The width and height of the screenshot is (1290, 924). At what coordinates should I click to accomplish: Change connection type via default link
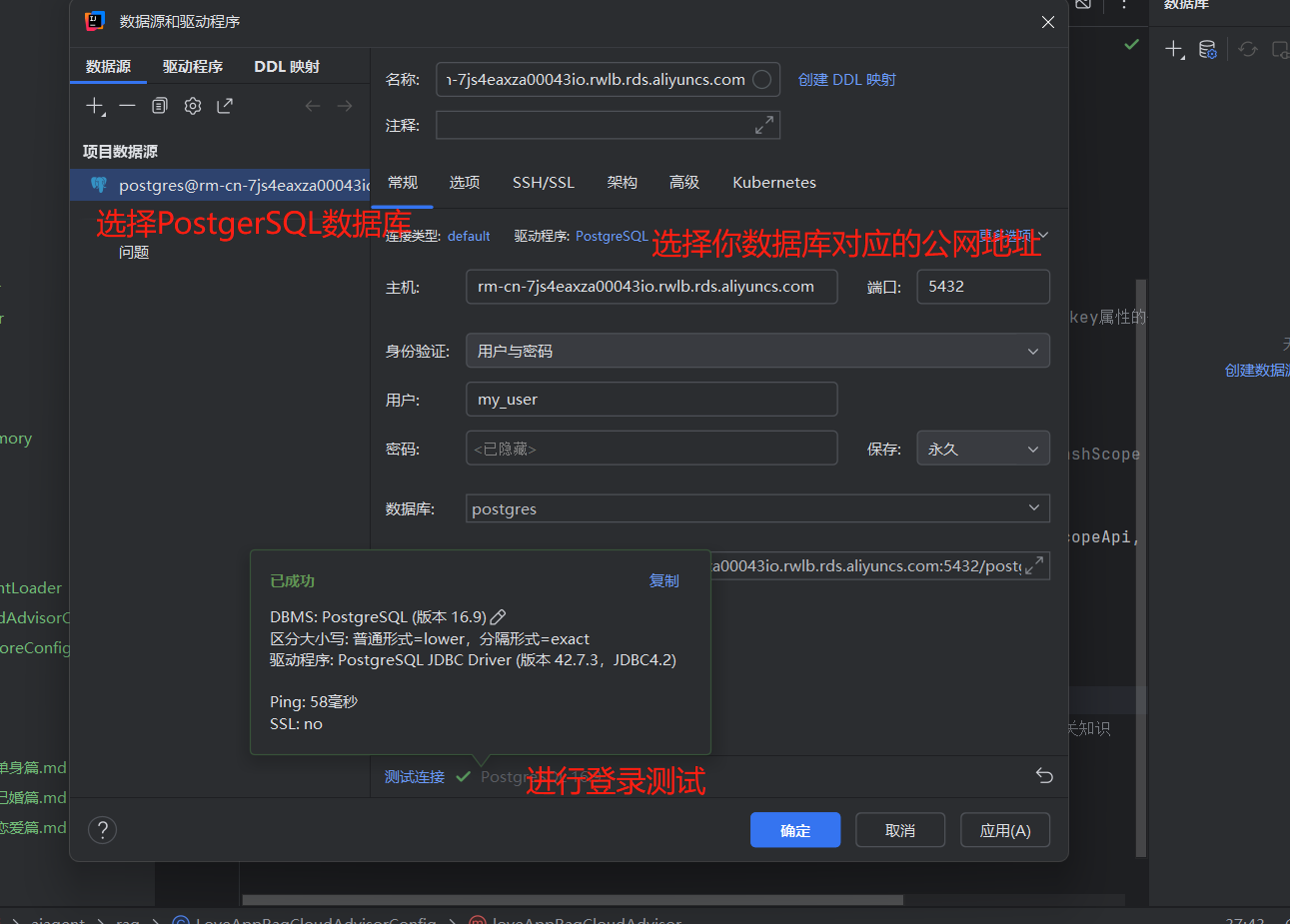(469, 237)
